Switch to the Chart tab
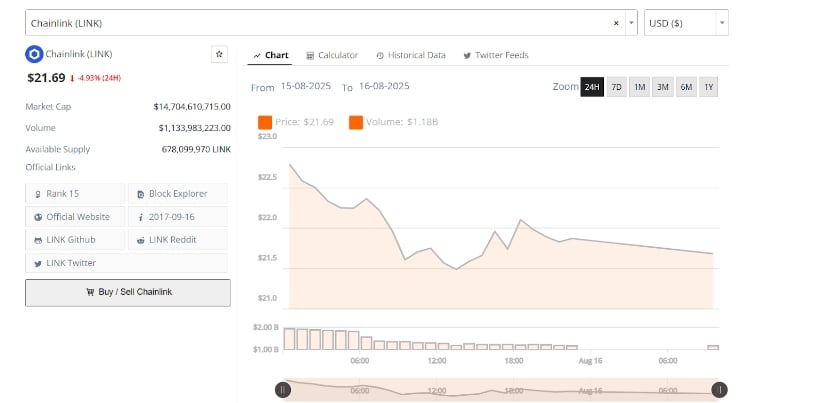This screenshot has width=825, height=403. (x=270, y=55)
